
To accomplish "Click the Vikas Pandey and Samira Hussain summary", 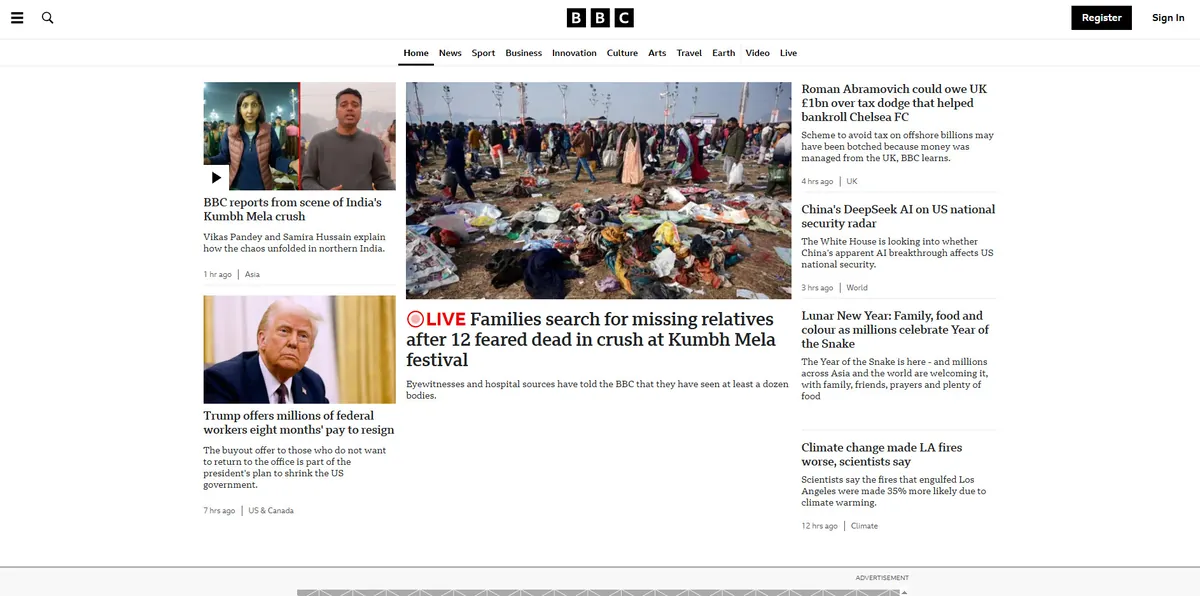I will pos(294,243).
